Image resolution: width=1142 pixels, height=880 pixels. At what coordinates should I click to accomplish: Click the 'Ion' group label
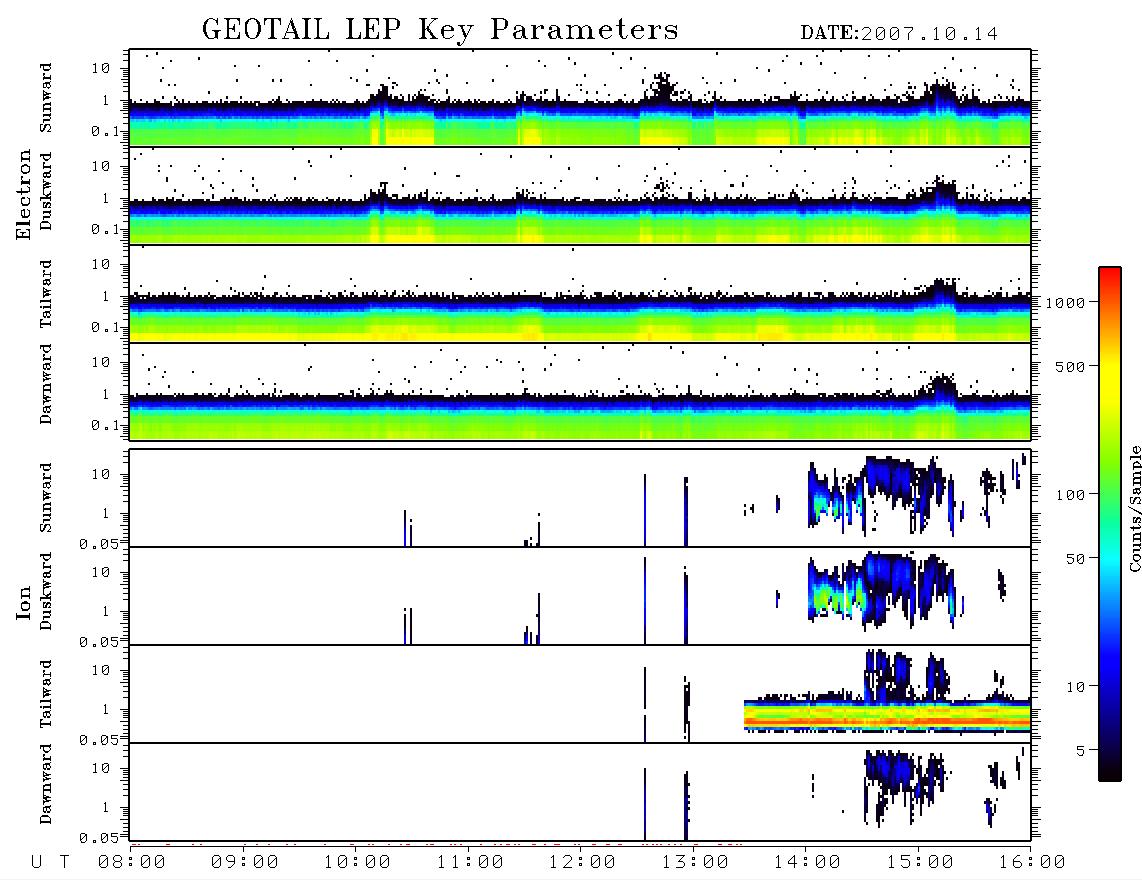[x=23, y=603]
